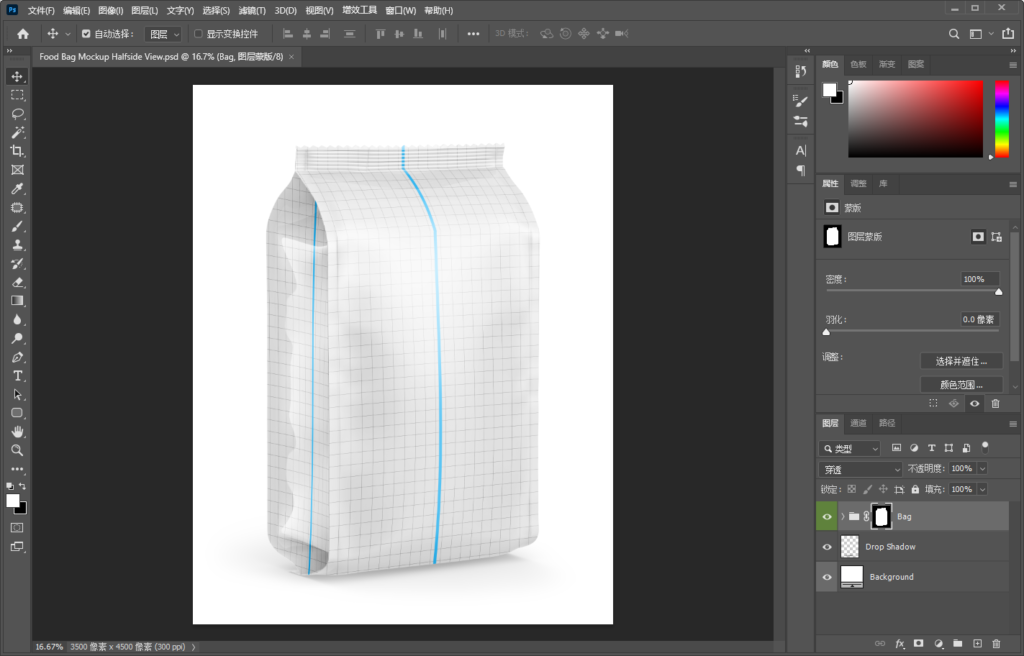Select the Path Selection tool
This screenshot has width=1024, height=656.
[18, 395]
